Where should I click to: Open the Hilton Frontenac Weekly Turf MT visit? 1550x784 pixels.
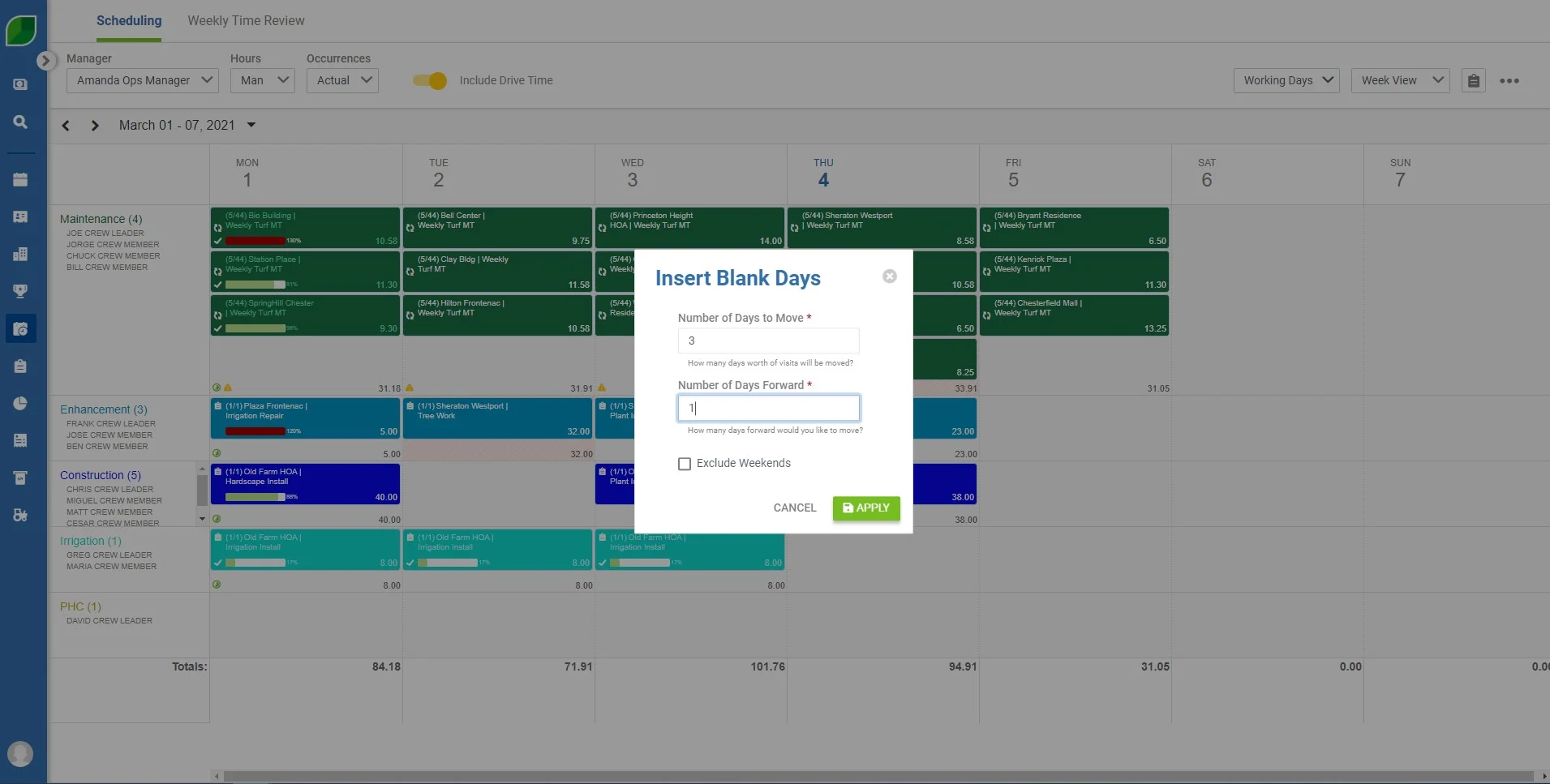(x=497, y=315)
